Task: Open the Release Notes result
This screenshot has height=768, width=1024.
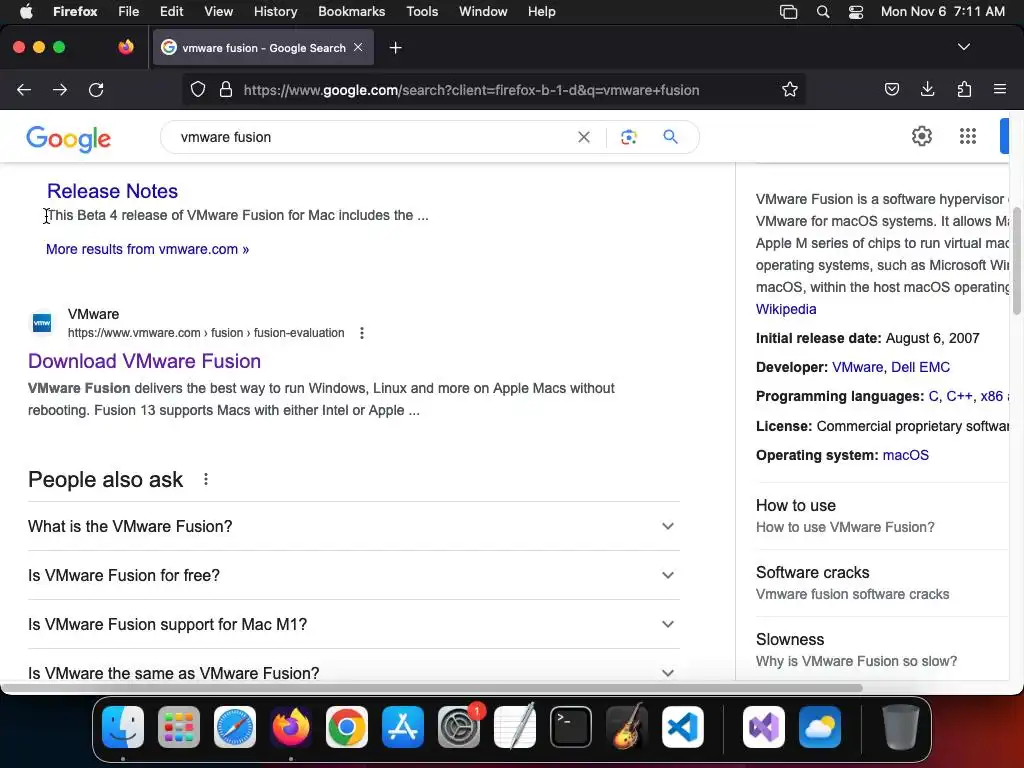Action: [x=112, y=191]
